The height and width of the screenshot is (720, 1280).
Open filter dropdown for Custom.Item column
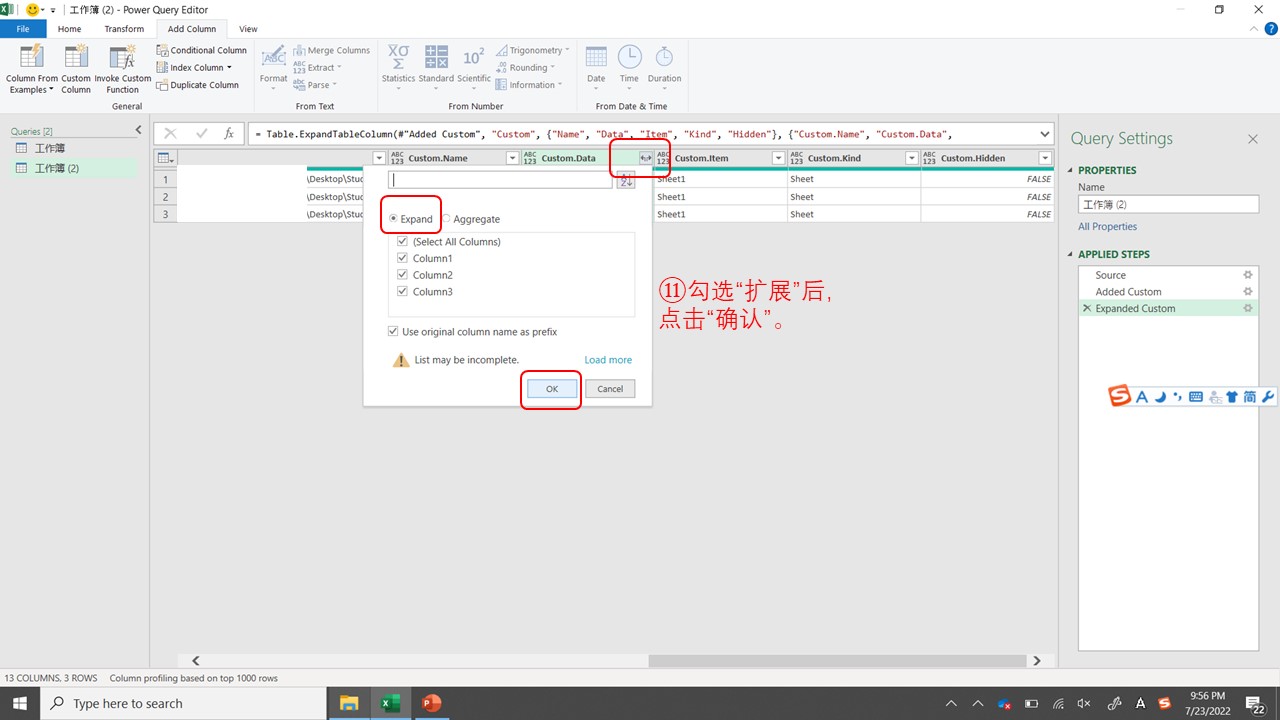pos(778,158)
